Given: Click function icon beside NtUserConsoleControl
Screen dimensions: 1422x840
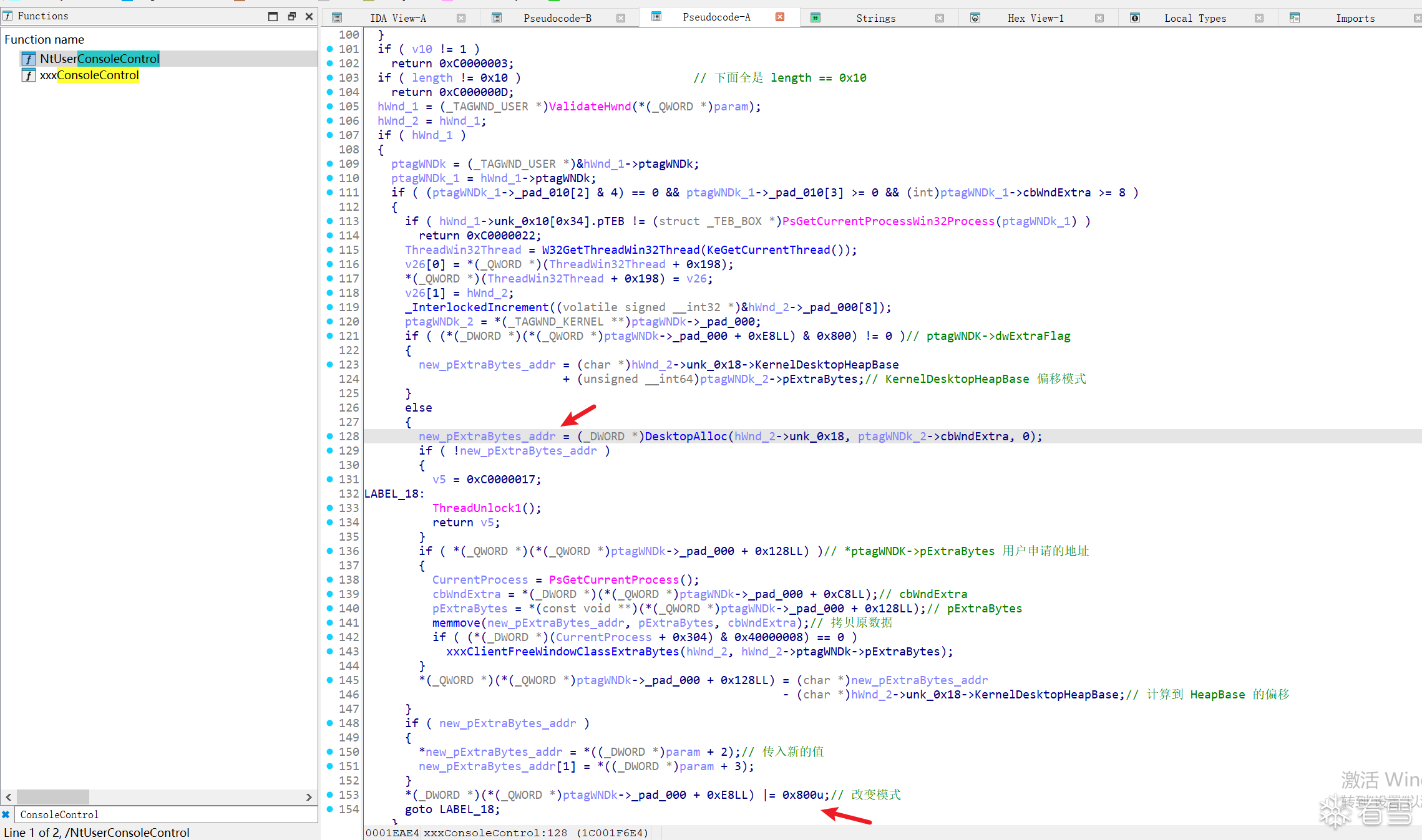Looking at the screenshot, I should tap(28, 59).
